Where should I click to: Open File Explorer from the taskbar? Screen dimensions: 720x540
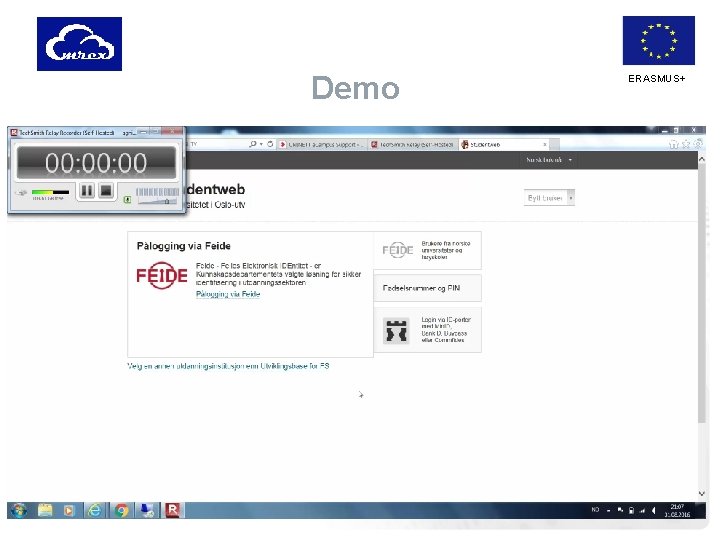point(45,510)
